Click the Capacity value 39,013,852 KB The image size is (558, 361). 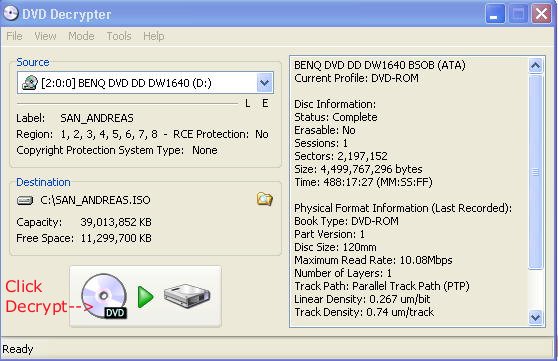point(116,222)
